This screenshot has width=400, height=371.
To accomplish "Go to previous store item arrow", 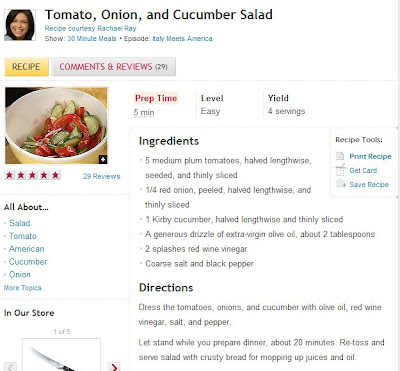I will (10, 367).
